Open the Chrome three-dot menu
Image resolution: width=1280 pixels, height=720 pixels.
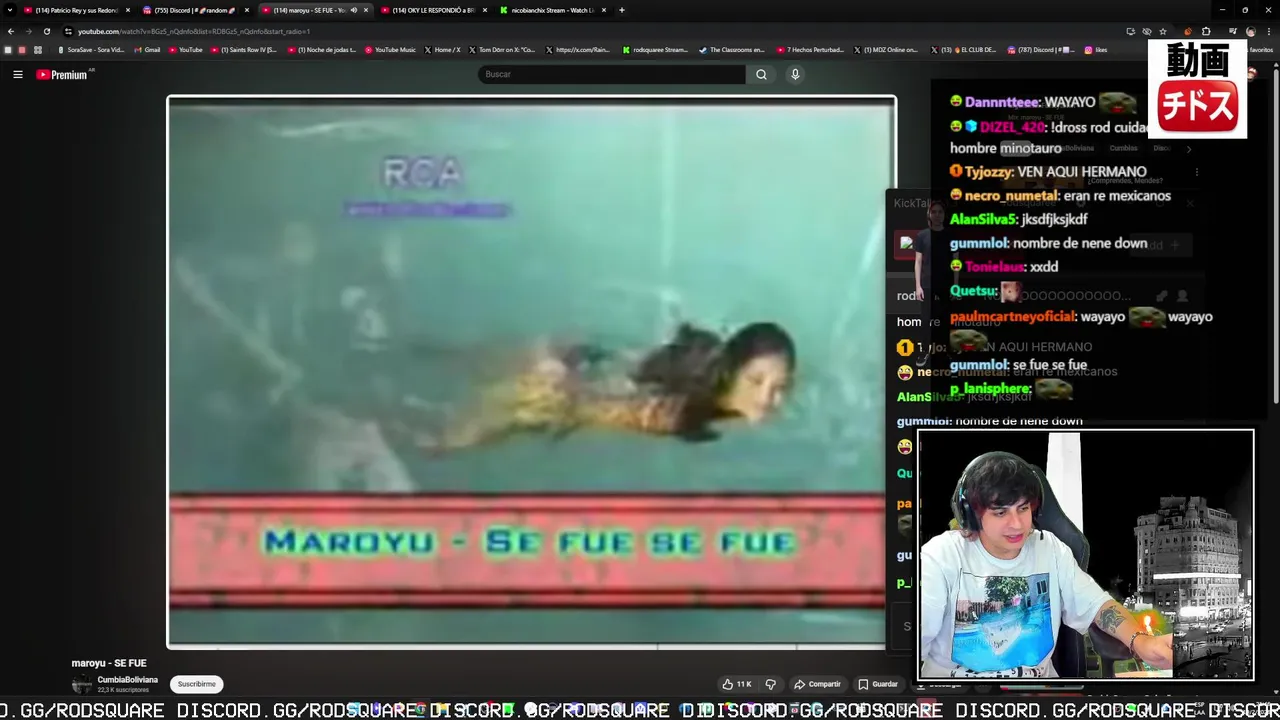1269,31
